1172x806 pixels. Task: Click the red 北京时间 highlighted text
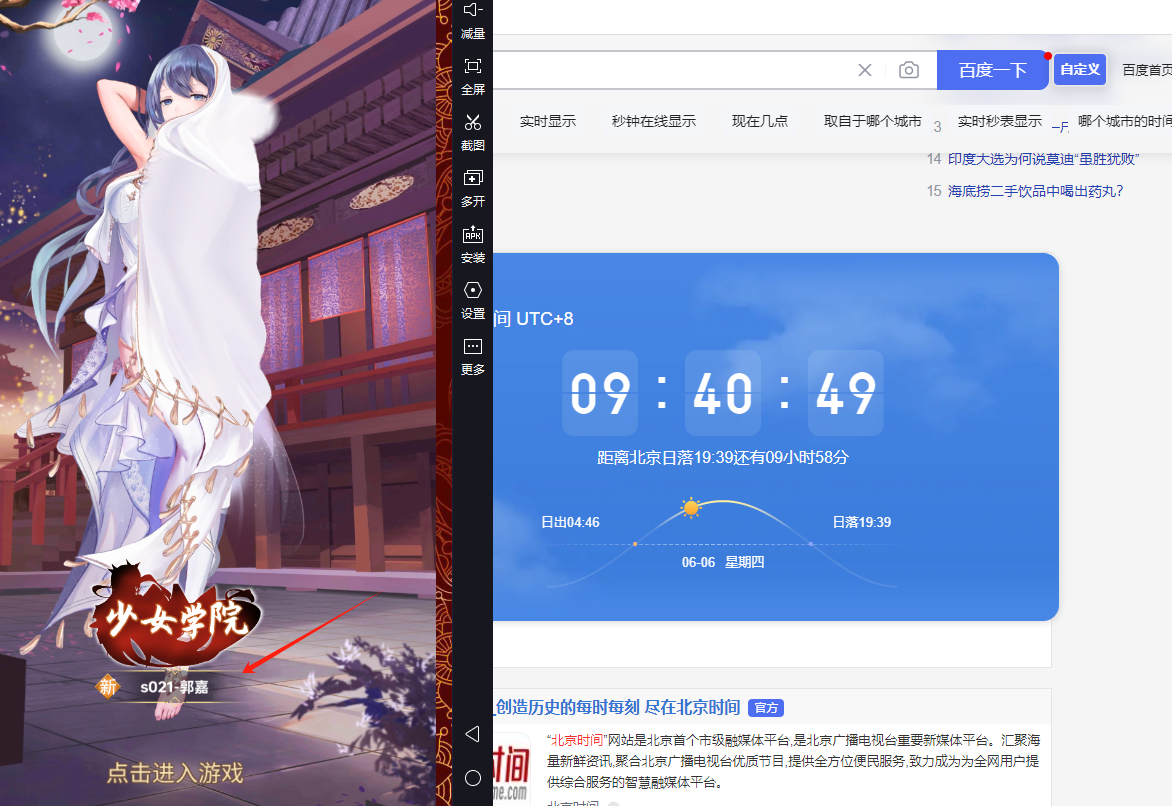577,740
